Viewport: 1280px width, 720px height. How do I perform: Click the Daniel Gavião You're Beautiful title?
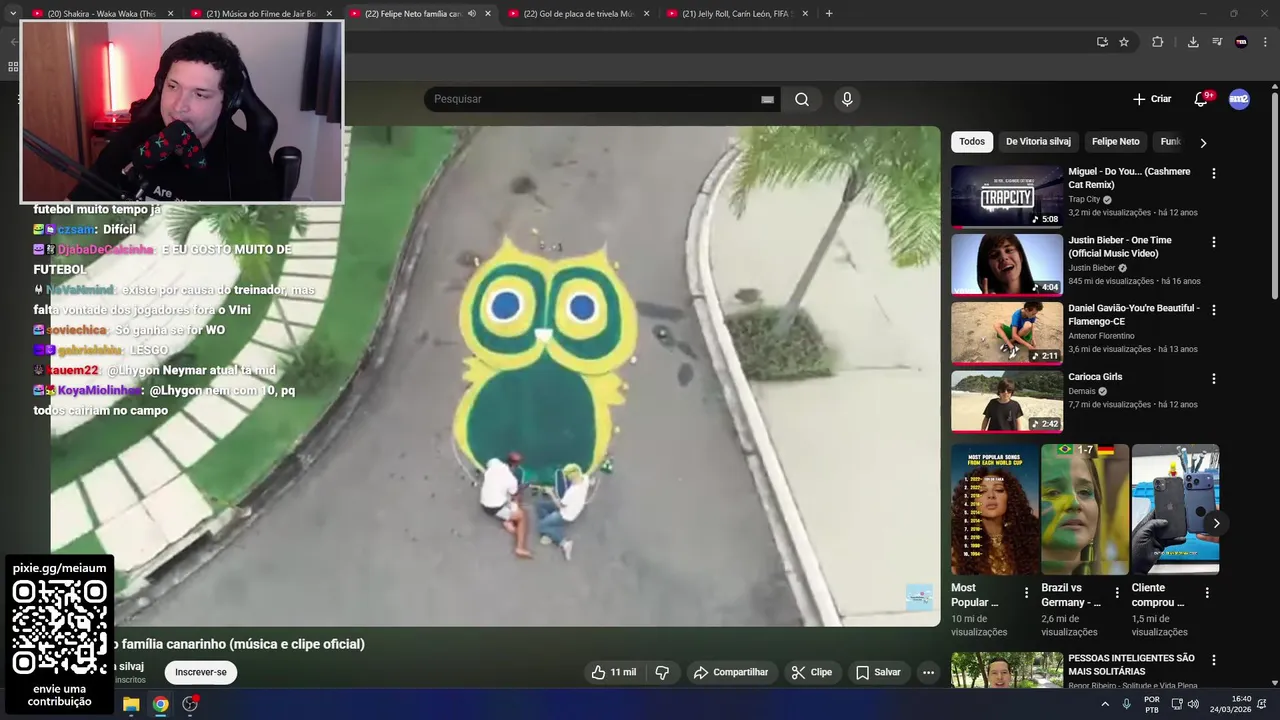1134,315
